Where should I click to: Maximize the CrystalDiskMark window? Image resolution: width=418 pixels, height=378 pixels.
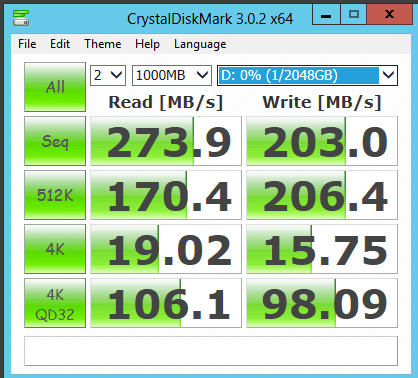353,14
